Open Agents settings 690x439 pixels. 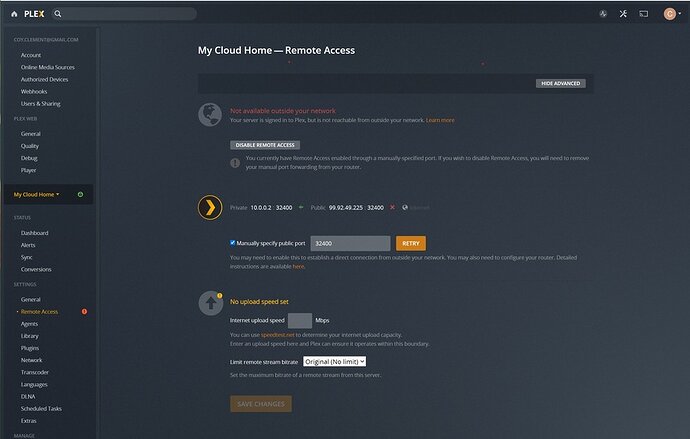pos(29,324)
